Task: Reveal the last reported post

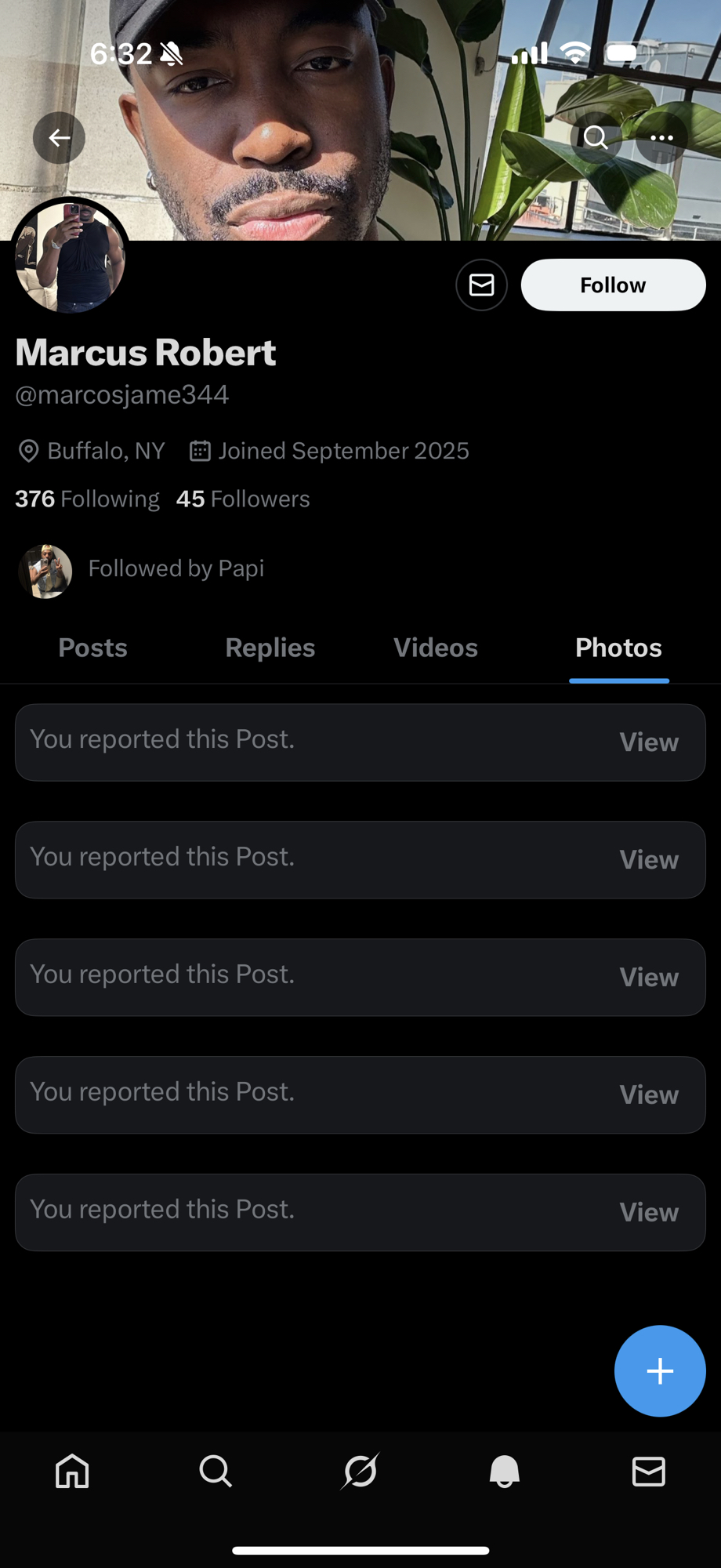Action: [649, 1213]
